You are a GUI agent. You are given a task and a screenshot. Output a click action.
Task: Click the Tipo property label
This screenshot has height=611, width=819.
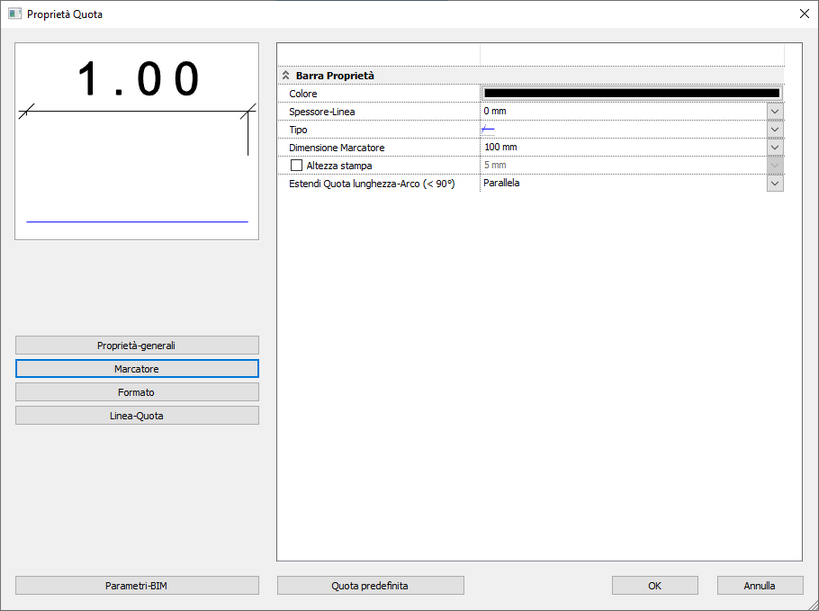point(298,130)
